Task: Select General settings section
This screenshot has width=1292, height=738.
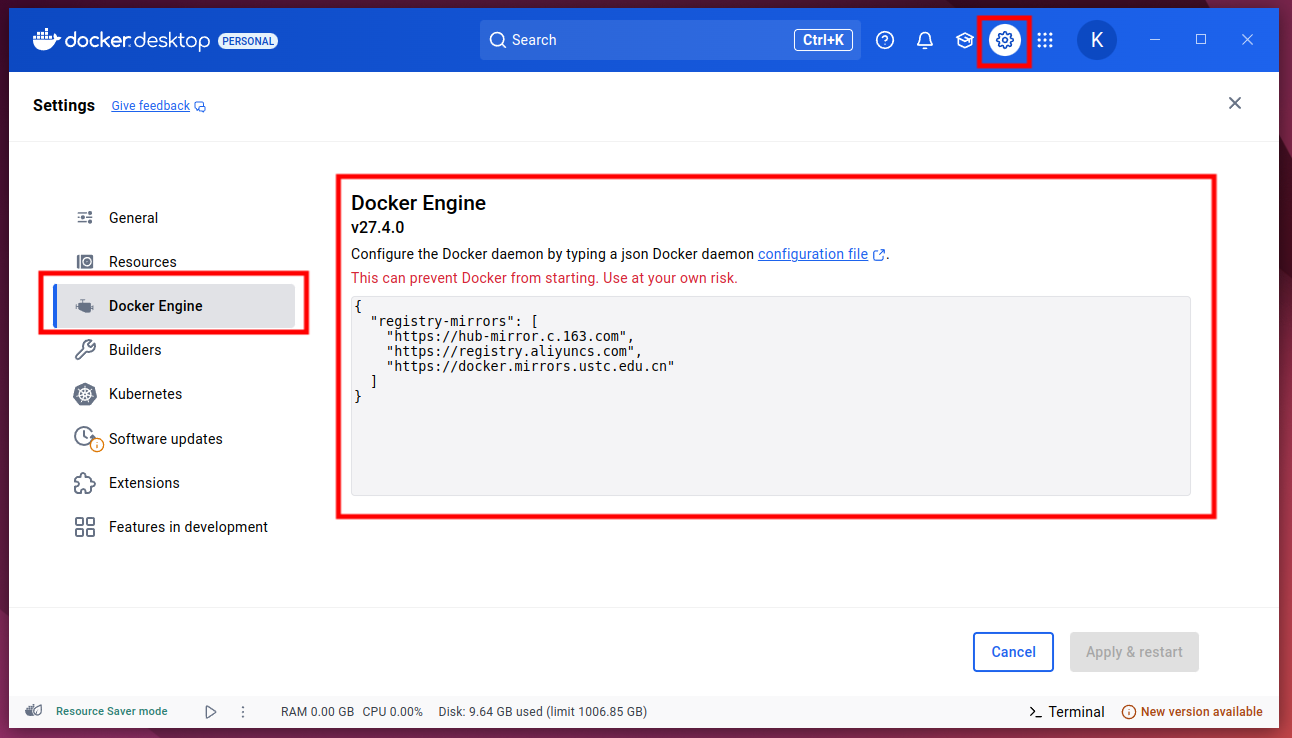Action: tap(133, 218)
